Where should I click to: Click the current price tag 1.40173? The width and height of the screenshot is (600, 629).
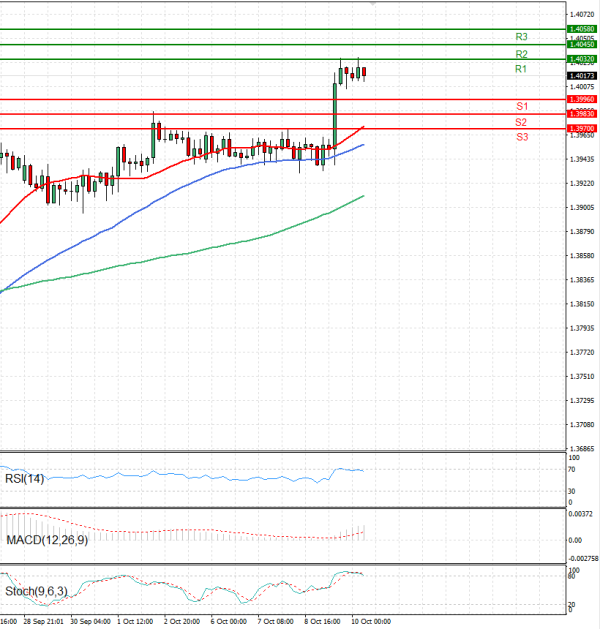(x=581, y=76)
